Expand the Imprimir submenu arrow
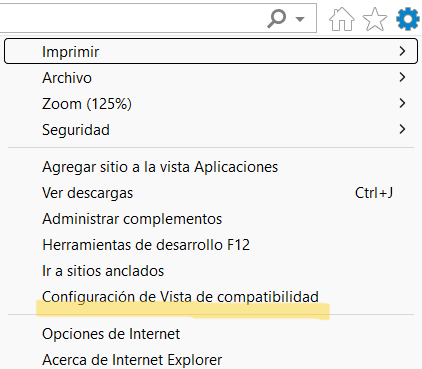 coord(402,51)
